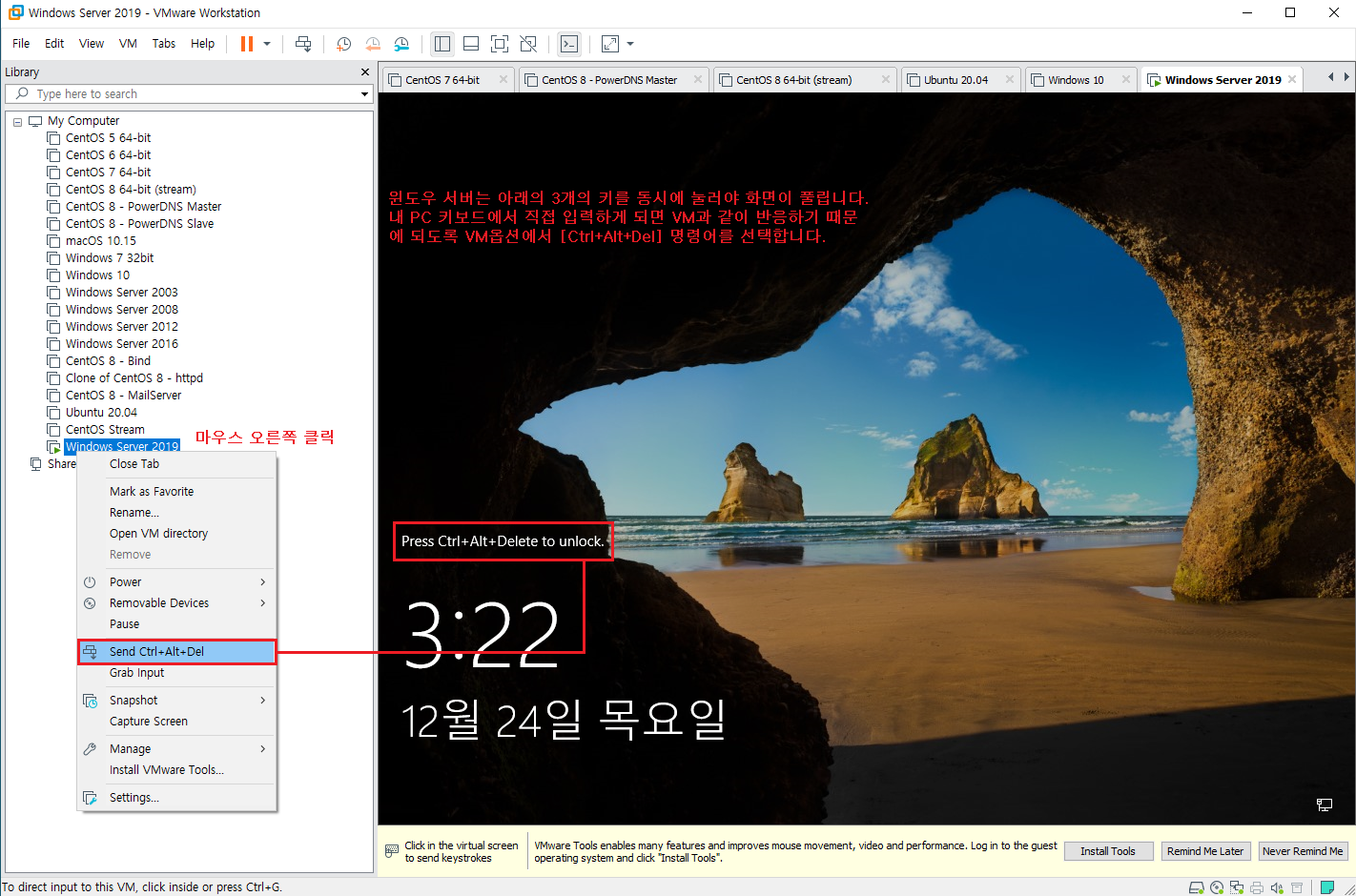
Task: Open the library search filter dropdown arrow
Action: [364, 94]
